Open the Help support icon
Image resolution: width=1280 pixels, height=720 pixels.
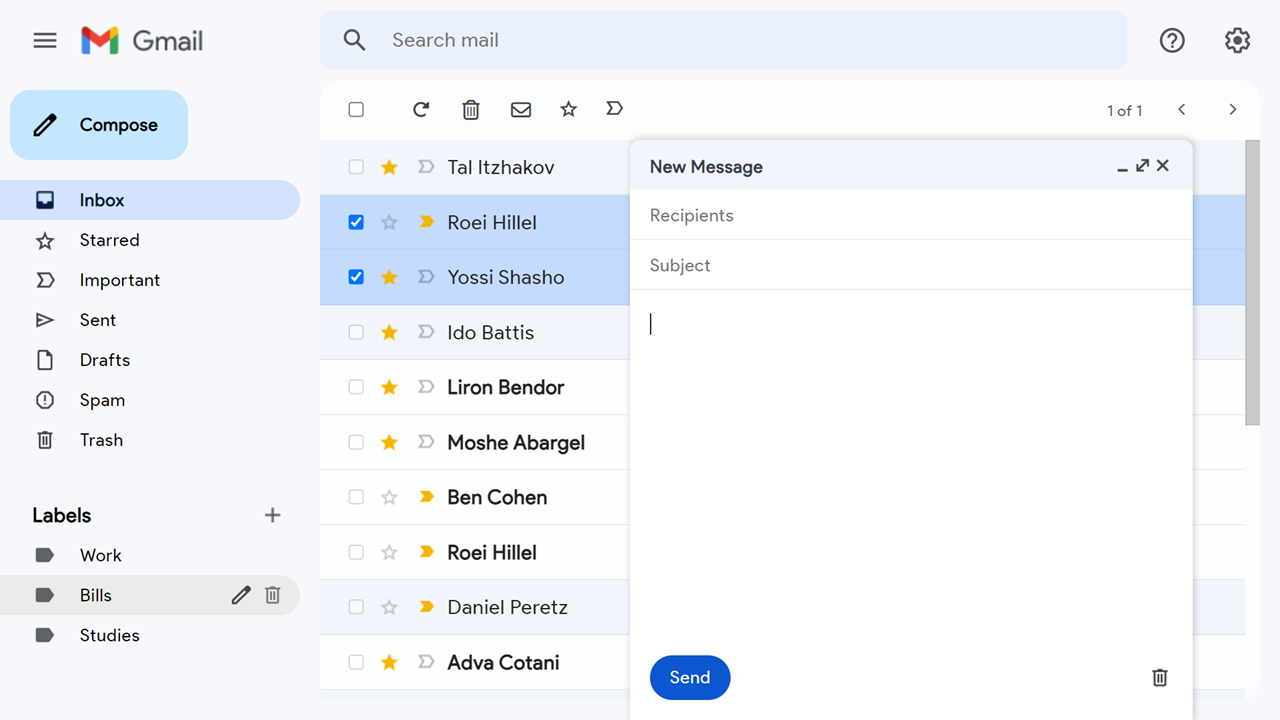pyautogui.click(x=1172, y=40)
